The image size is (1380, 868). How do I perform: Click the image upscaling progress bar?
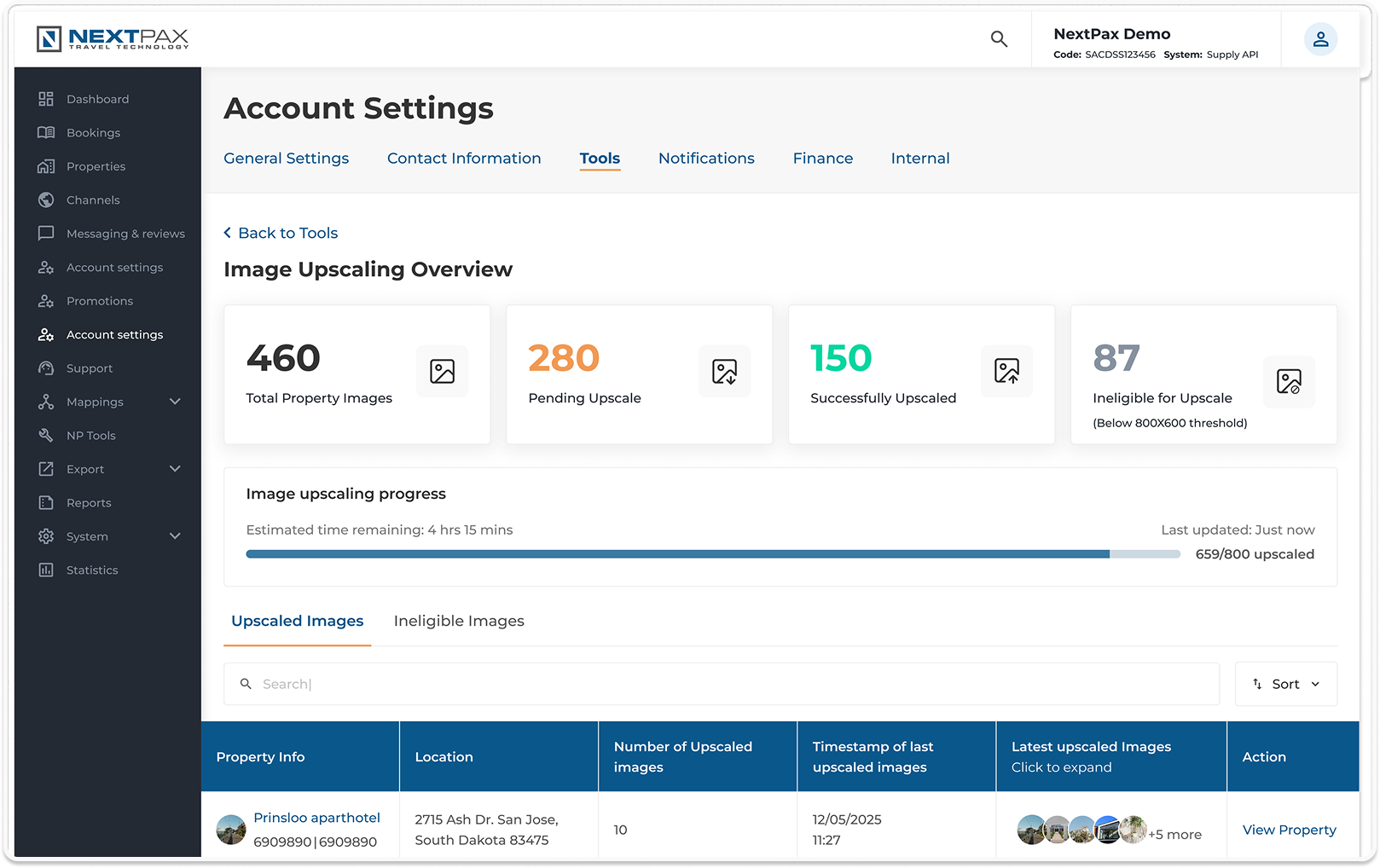tap(712, 554)
